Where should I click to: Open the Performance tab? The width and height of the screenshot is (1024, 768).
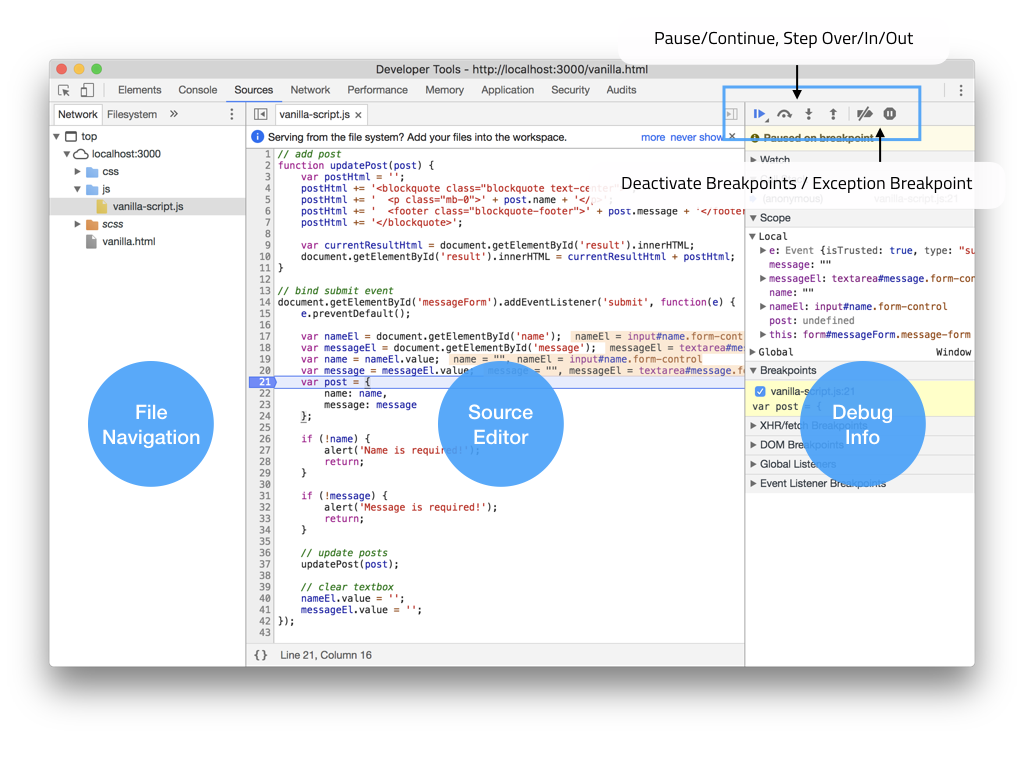[377, 90]
